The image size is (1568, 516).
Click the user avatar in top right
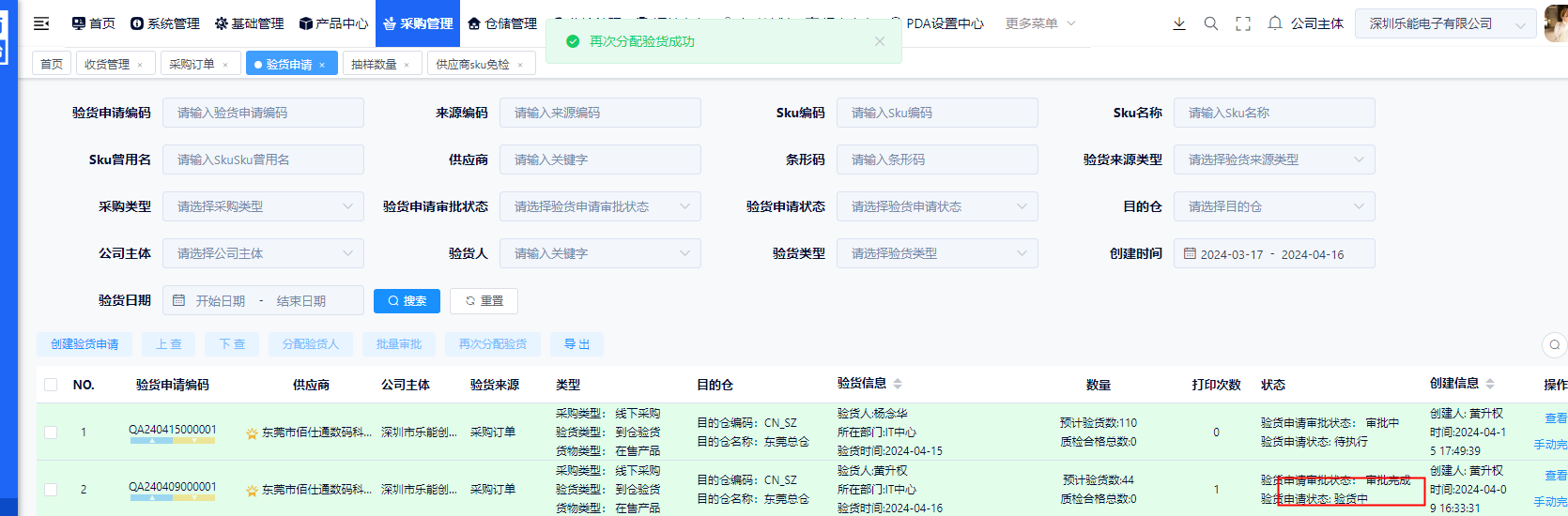(x=1556, y=23)
